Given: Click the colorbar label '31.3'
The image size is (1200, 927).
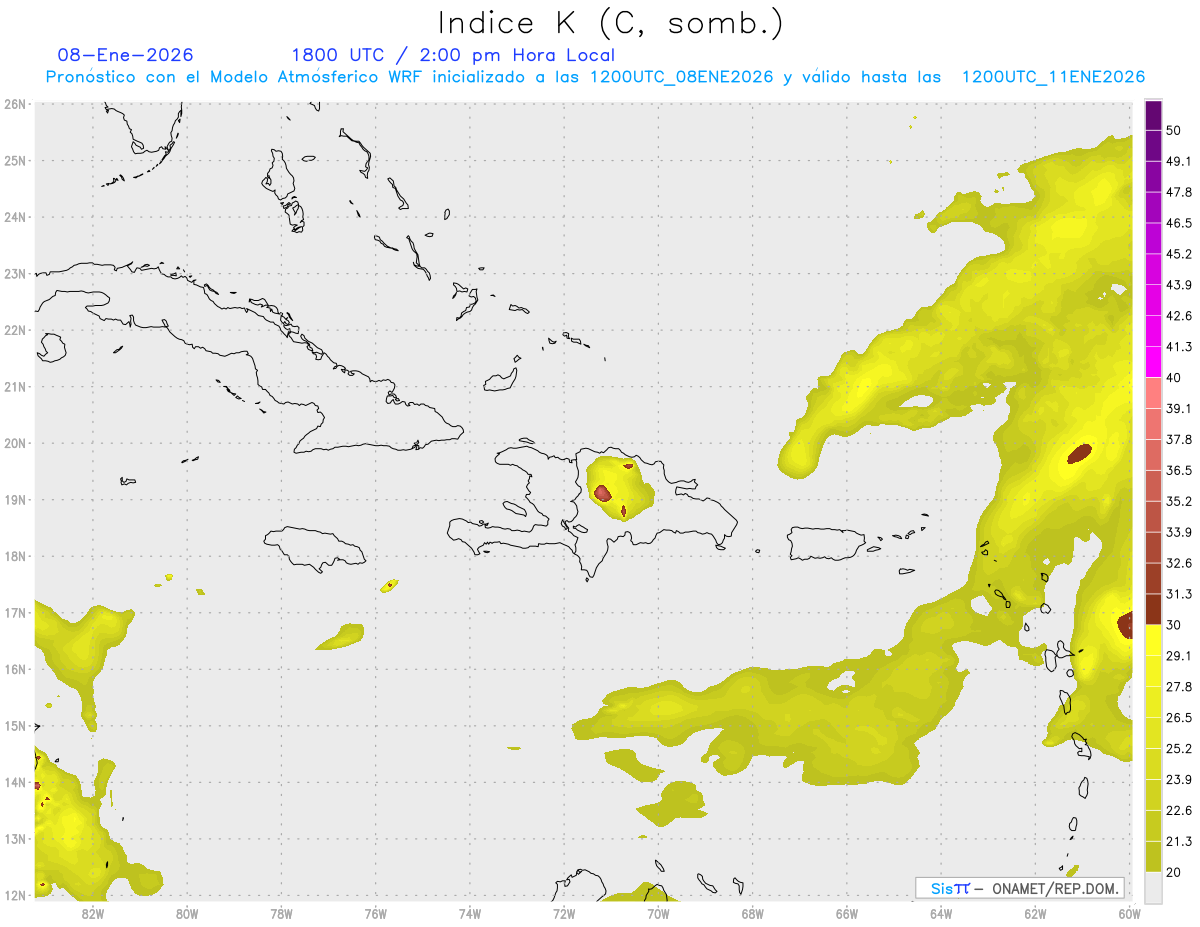Looking at the screenshot, I should pyautogui.click(x=1178, y=594).
